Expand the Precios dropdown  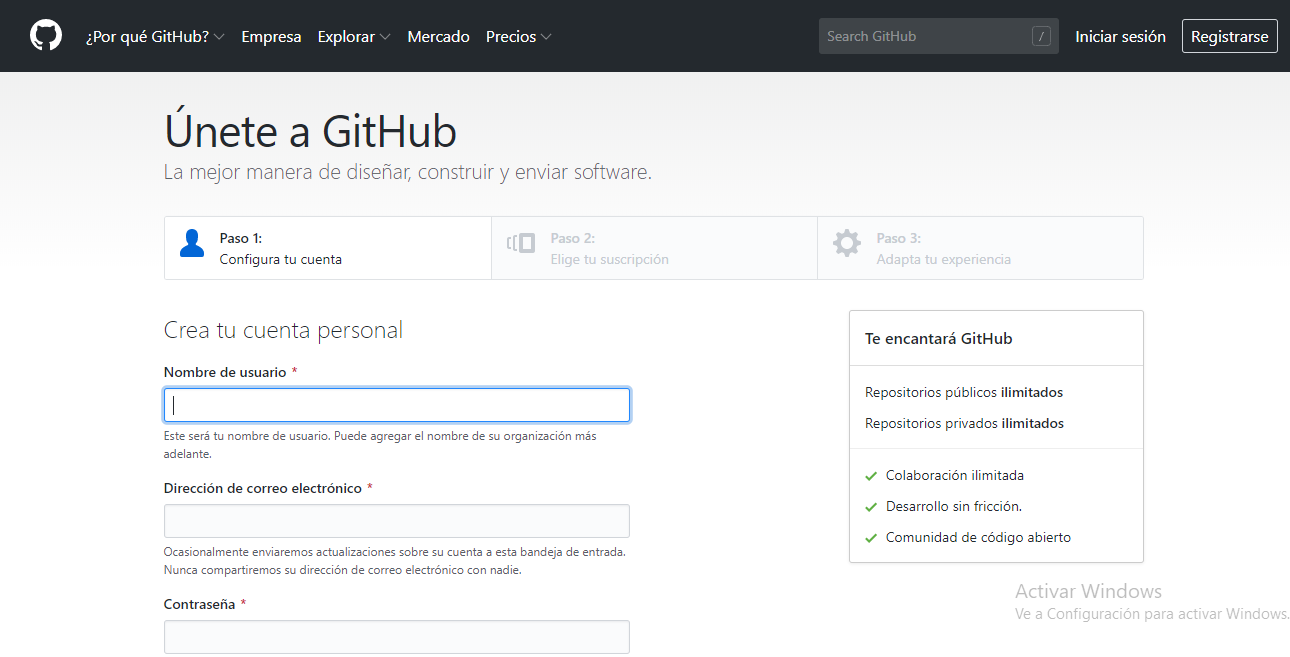(x=518, y=37)
